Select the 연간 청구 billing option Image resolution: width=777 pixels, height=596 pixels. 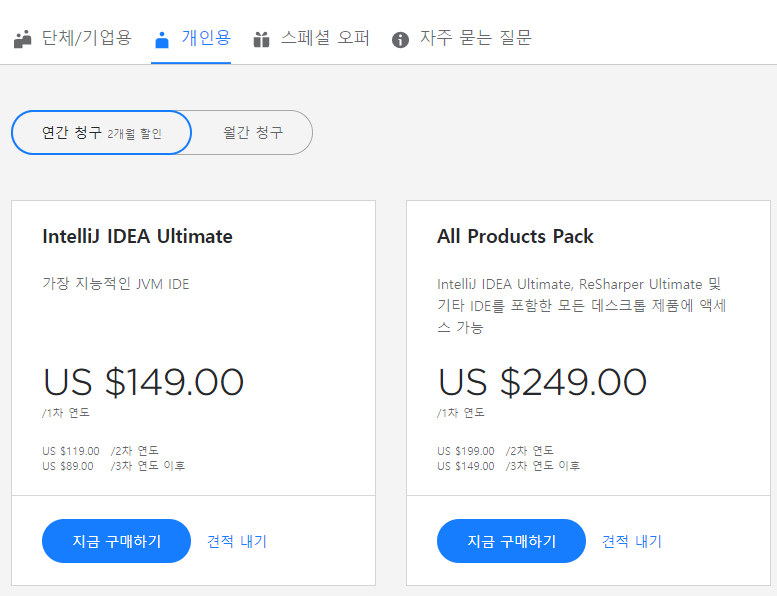101,132
